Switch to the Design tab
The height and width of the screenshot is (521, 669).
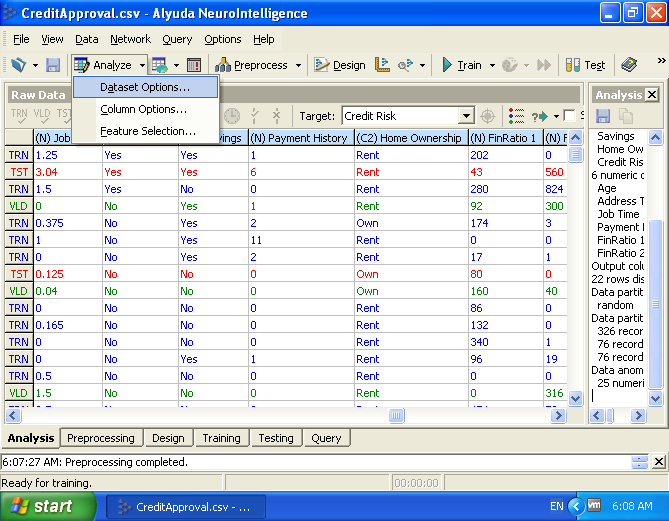[x=168, y=438]
